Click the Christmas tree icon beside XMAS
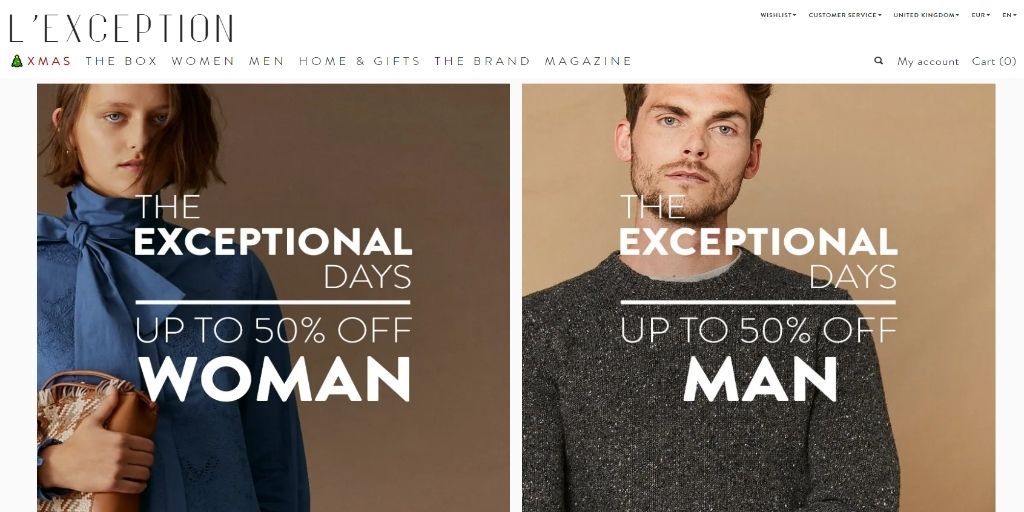This screenshot has height=512, width=1024. [x=17, y=61]
